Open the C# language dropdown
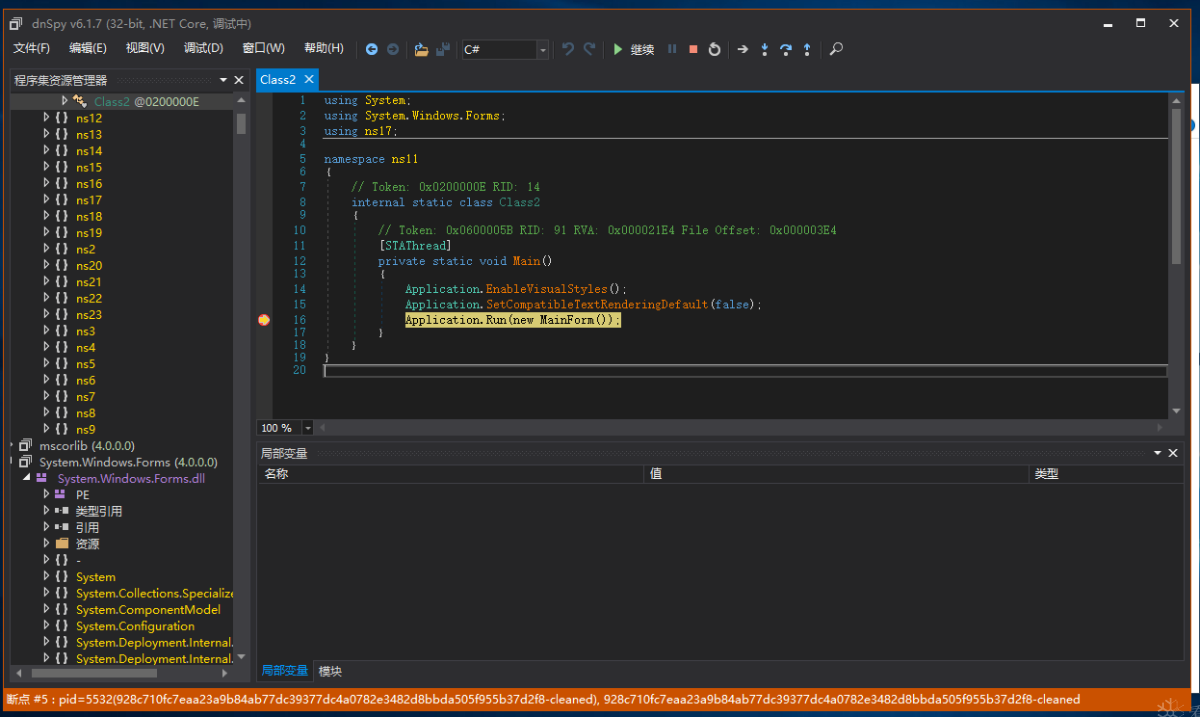Viewport: 1200px width, 717px height. pos(543,49)
